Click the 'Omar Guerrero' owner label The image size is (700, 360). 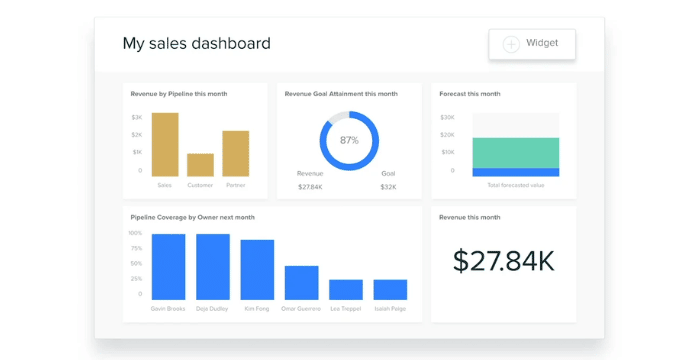(x=301, y=309)
